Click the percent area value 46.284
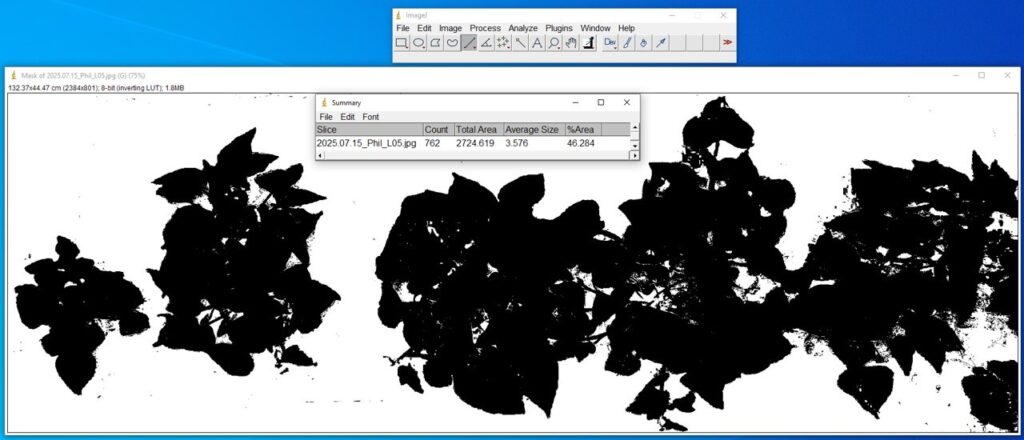1024x440 pixels. tap(581, 143)
